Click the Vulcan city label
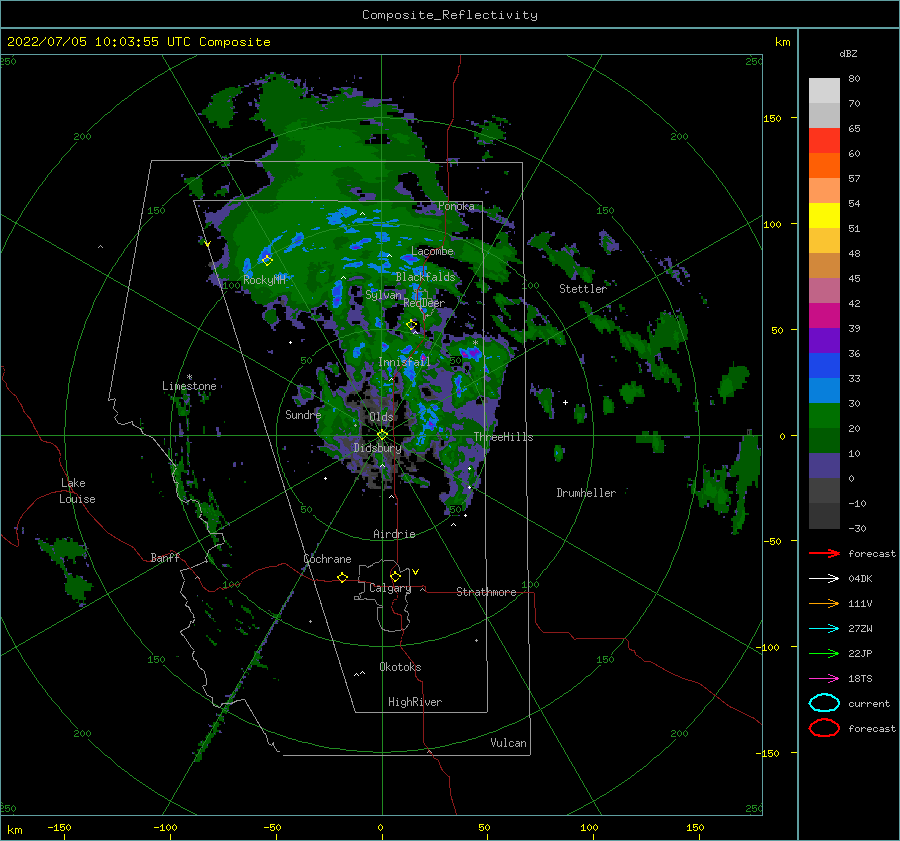The image size is (900, 841). (508, 743)
